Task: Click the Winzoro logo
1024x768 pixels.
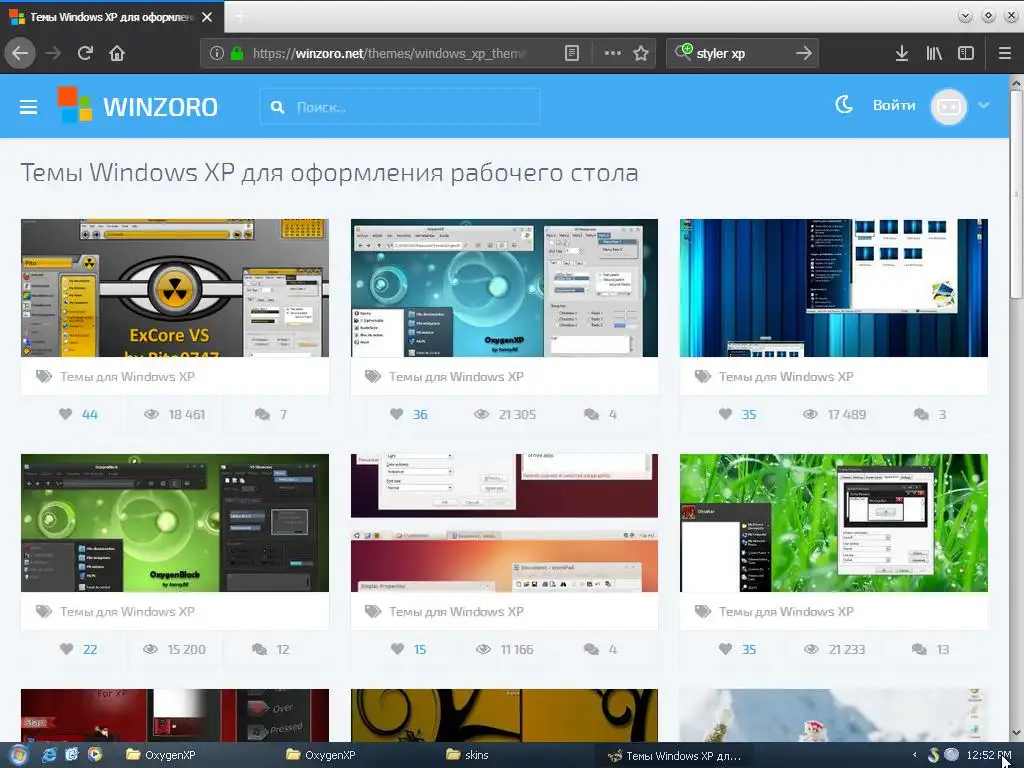Action: pos(138,106)
